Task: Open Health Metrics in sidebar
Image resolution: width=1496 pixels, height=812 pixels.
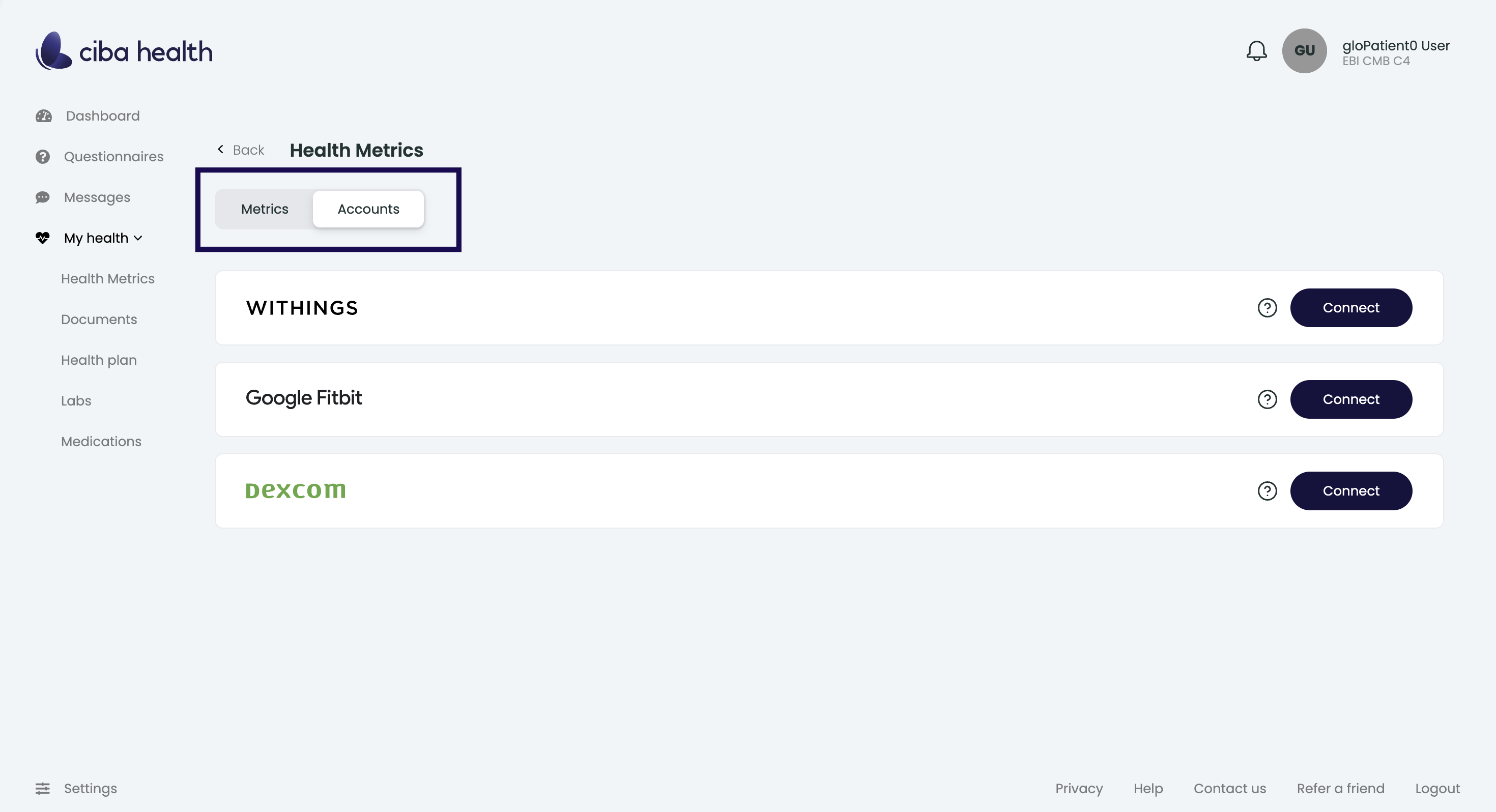Action: [107, 279]
